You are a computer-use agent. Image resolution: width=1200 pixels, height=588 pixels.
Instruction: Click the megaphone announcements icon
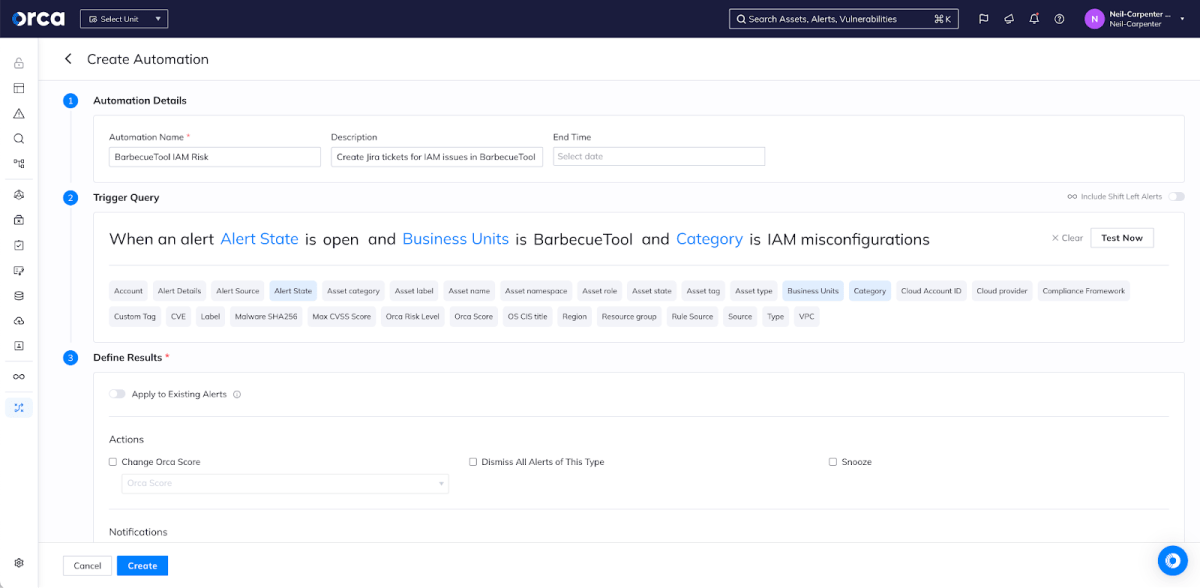tap(1009, 18)
